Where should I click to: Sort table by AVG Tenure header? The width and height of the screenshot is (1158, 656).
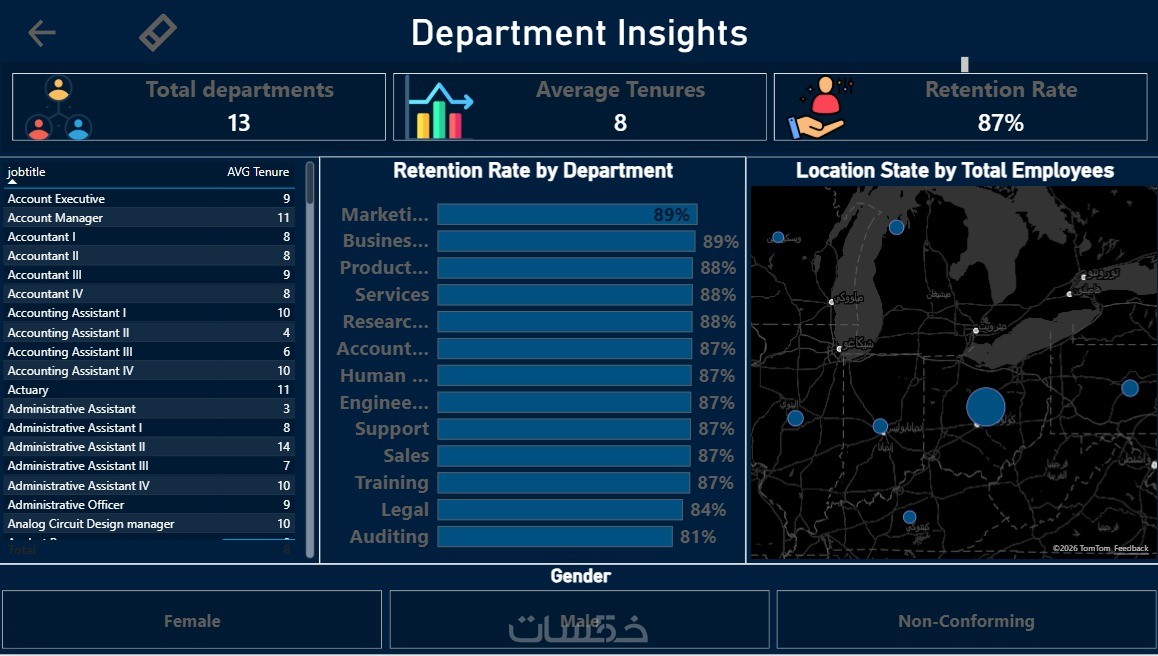point(258,172)
